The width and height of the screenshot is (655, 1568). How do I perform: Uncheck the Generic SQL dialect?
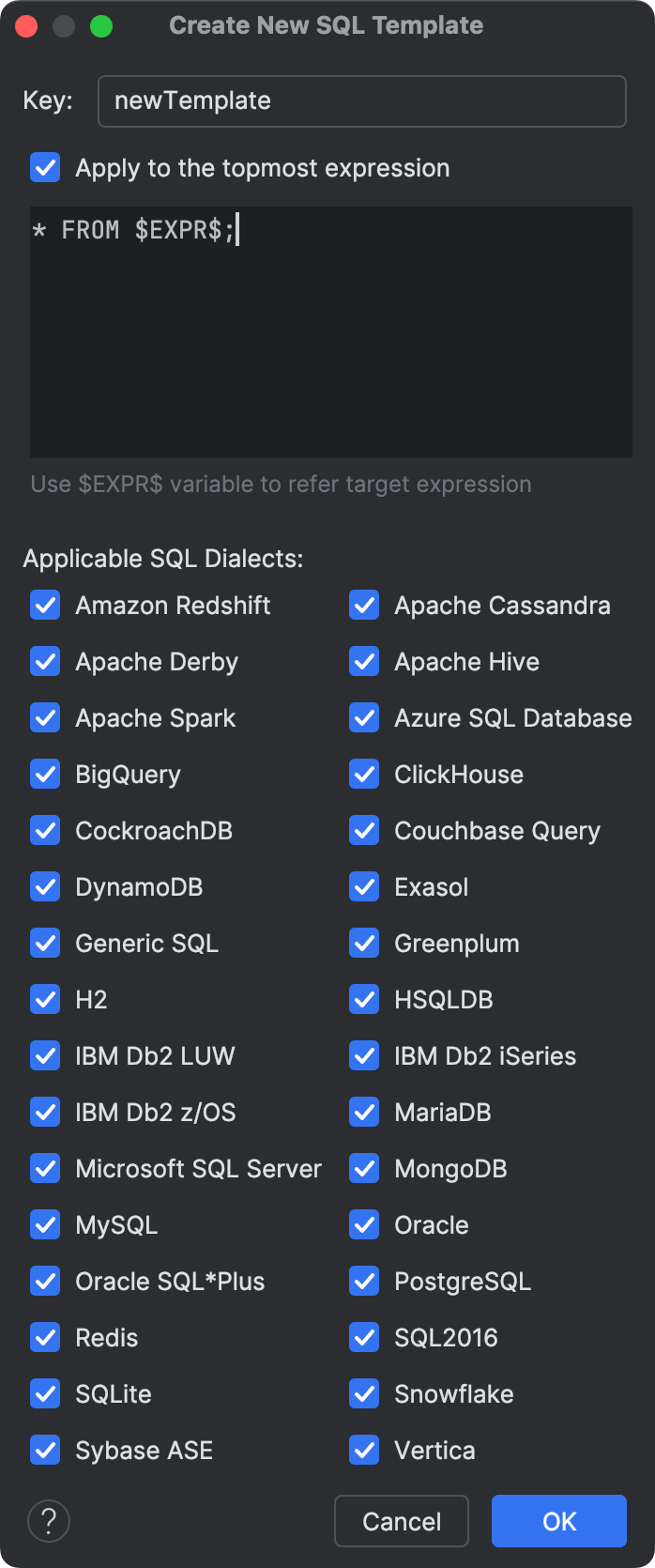[x=44, y=943]
